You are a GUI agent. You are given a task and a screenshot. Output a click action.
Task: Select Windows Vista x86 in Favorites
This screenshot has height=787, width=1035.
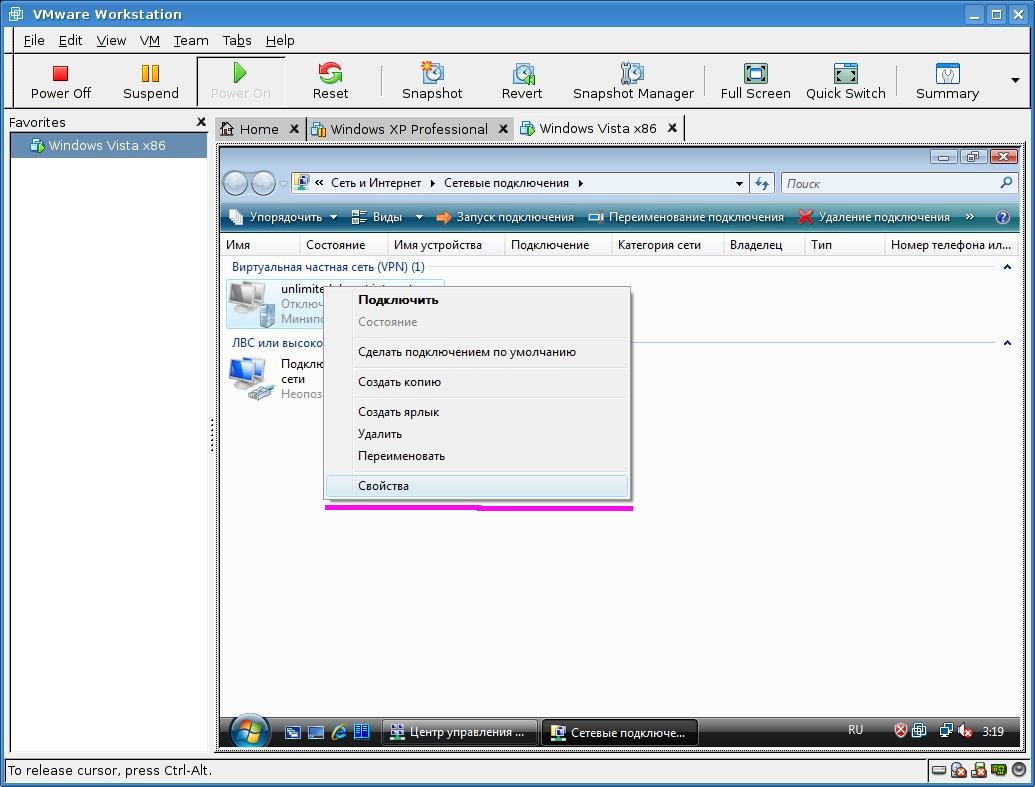[x=109, y=145]
